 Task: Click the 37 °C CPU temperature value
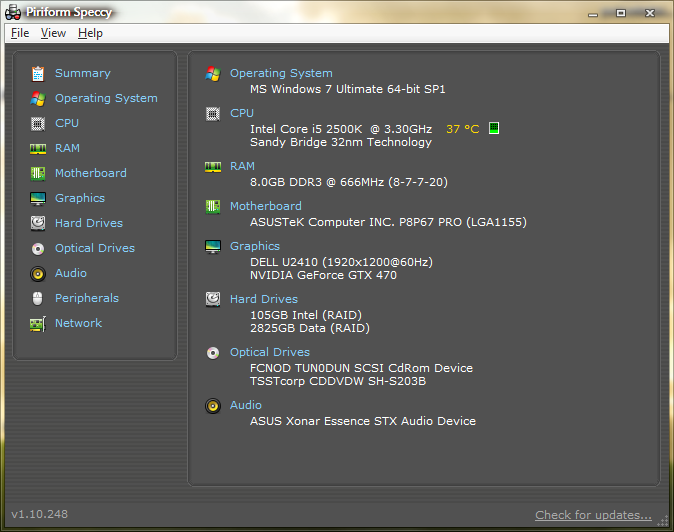click(463, 129)
